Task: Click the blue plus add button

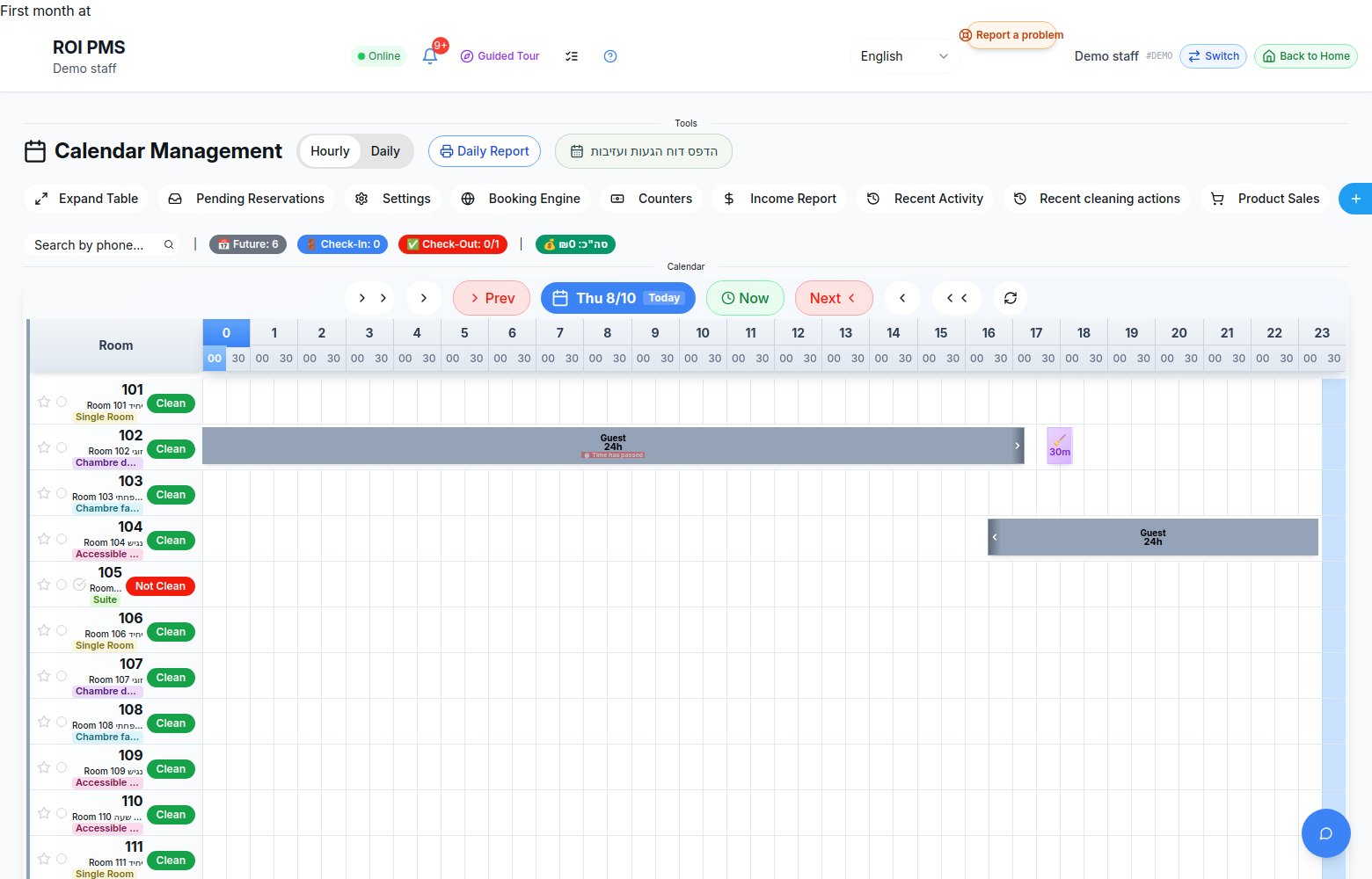Action: point(1355,199)
